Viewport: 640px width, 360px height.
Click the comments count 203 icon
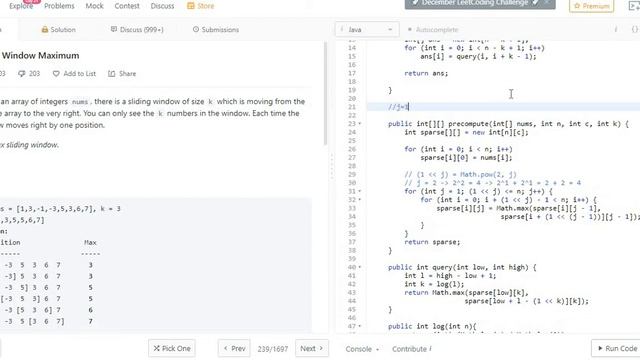(29, 73)
